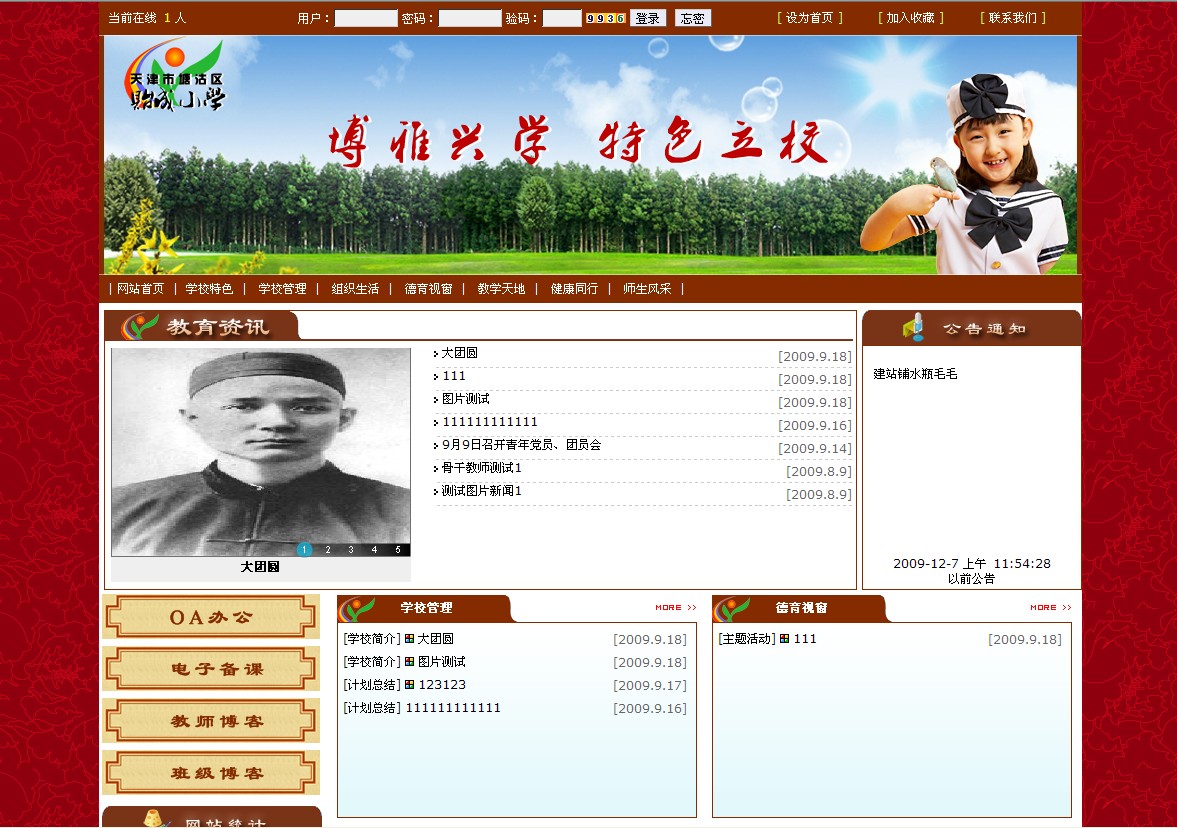
Task: Click the MORE icon beside 学校管理
Action: click(676, 607)
